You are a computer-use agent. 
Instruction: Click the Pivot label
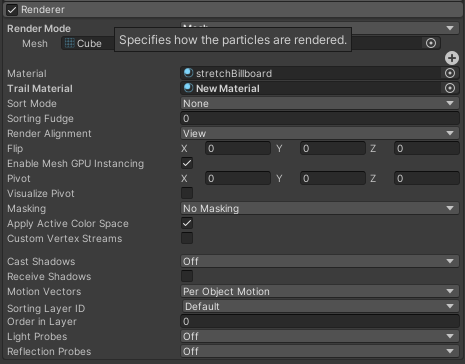[x=19, y=178]
